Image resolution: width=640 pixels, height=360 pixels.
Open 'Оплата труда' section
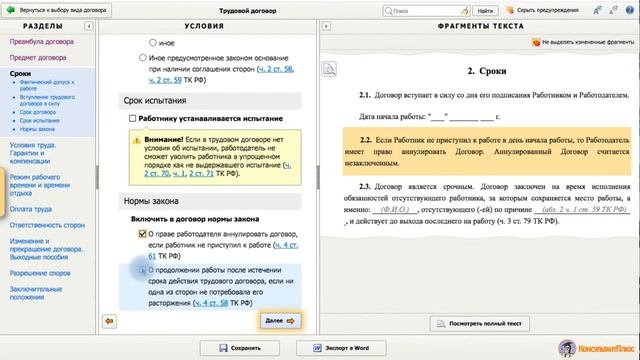point(31,209)
